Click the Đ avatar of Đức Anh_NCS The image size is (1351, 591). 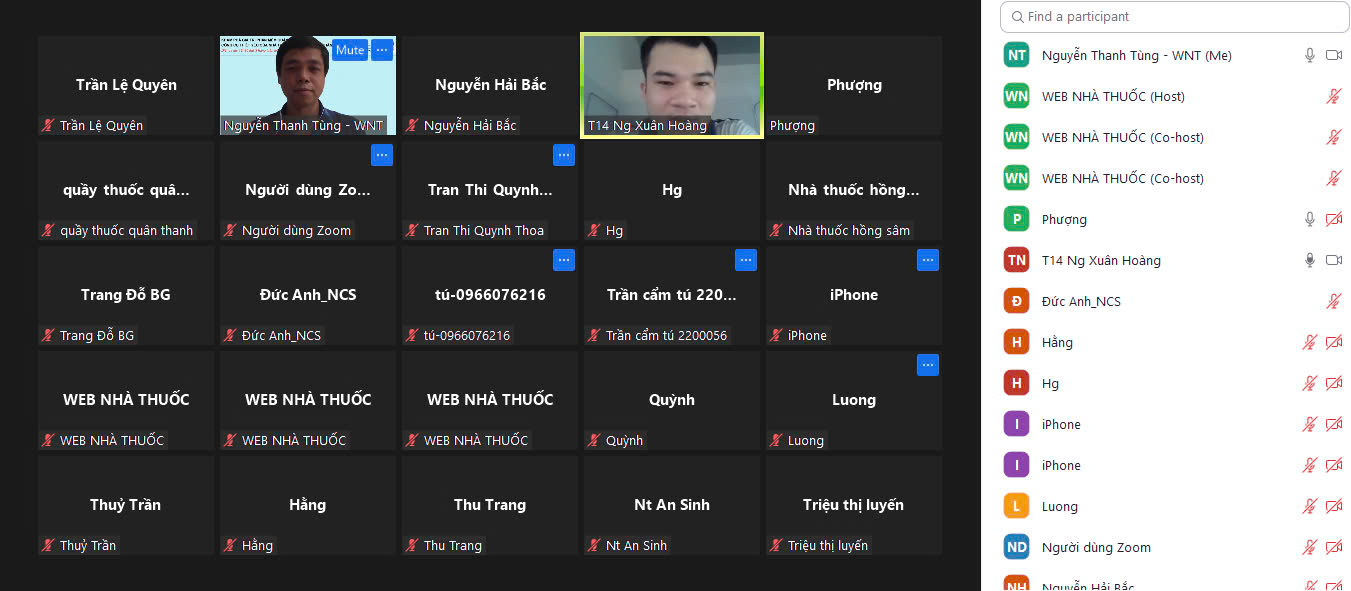[1016, 302]
